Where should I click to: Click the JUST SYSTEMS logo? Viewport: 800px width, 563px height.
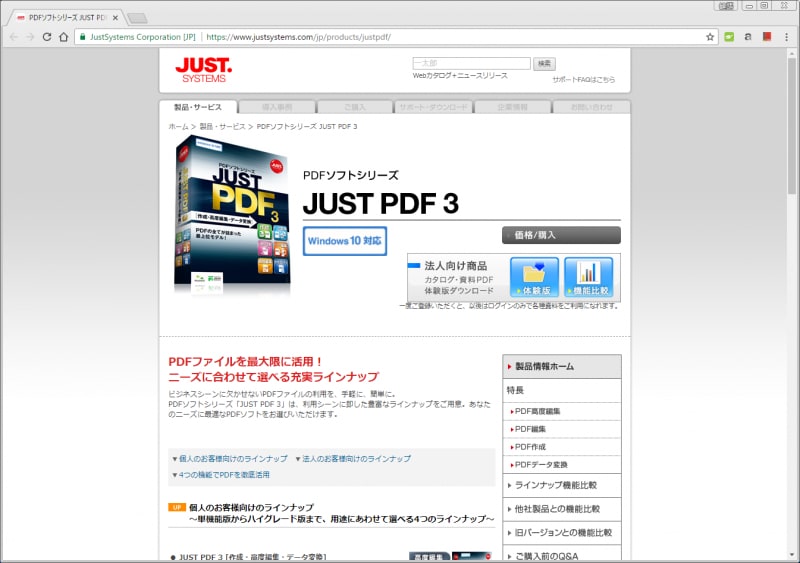[x=204, y=70]
